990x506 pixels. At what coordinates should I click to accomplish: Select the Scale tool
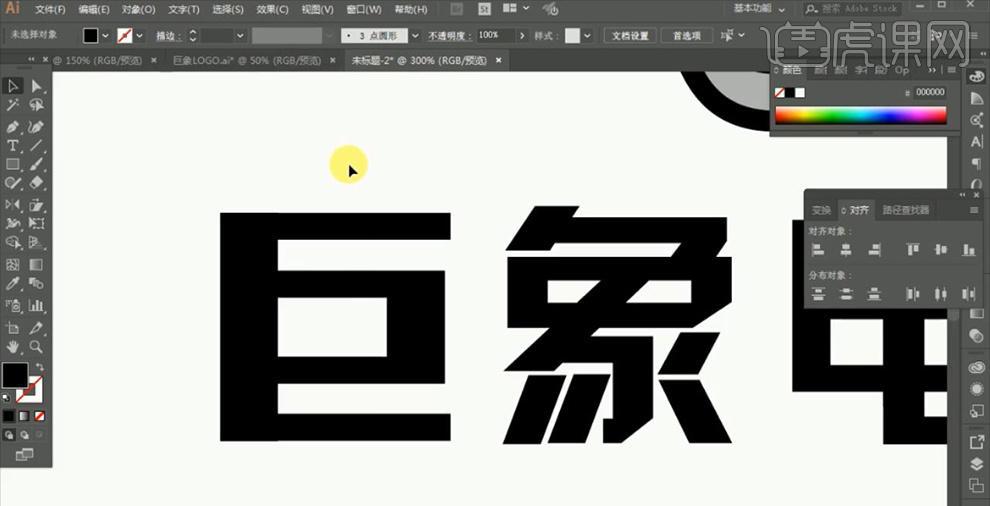pos(37,204)
